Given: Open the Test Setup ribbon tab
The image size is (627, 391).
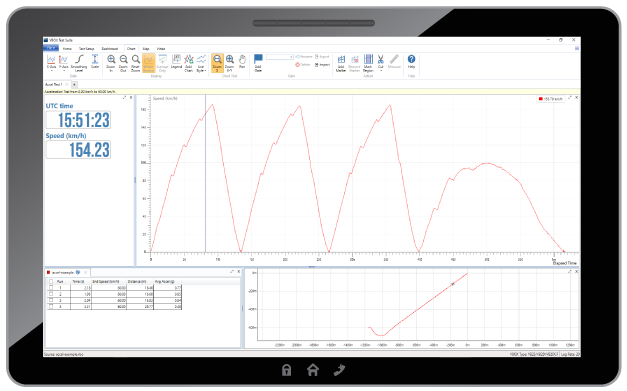Looking at the screenshot, I should (86, 49).
